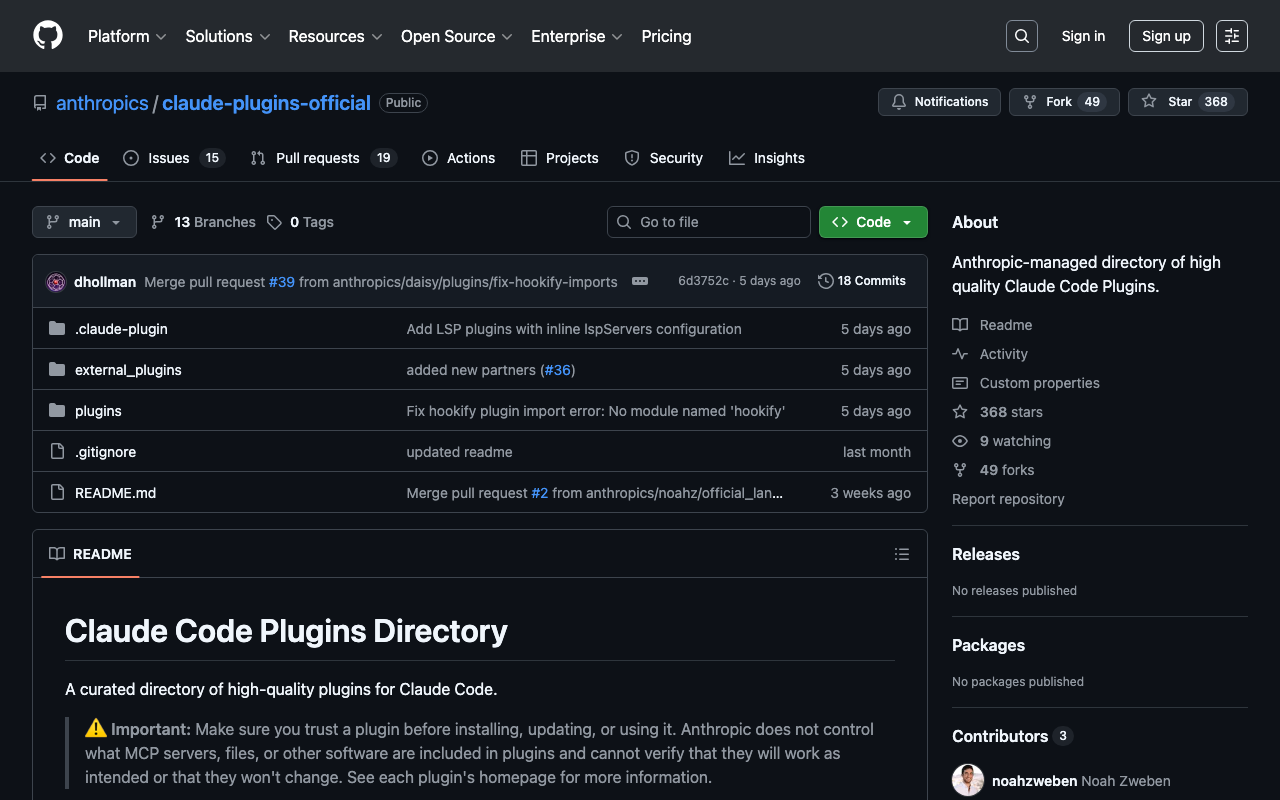Open the search magnifier icon
The image size is (1280, 800).
coord(1021,36)
